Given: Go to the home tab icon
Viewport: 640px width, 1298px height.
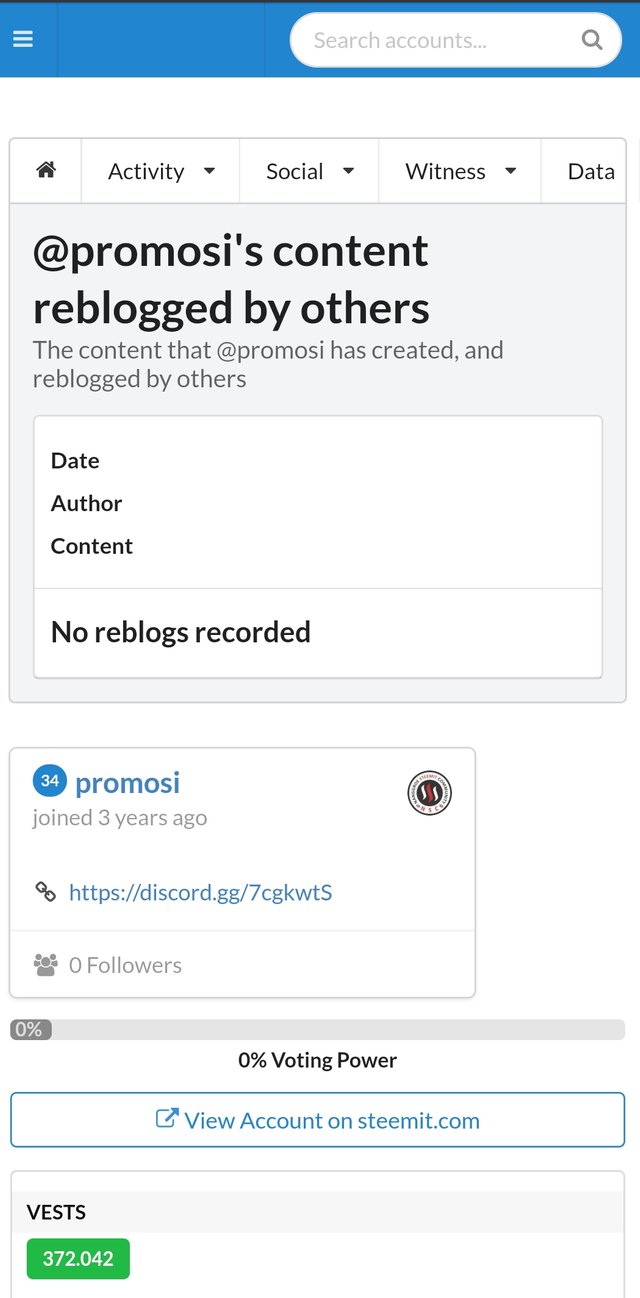Looking at the screenshot, I should pos(45,171).
